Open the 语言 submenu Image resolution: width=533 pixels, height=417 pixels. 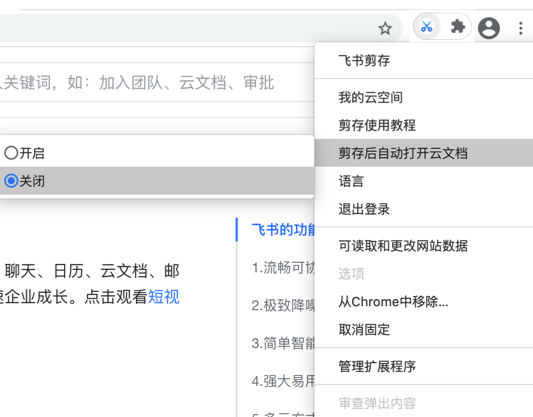click(424, 181)
